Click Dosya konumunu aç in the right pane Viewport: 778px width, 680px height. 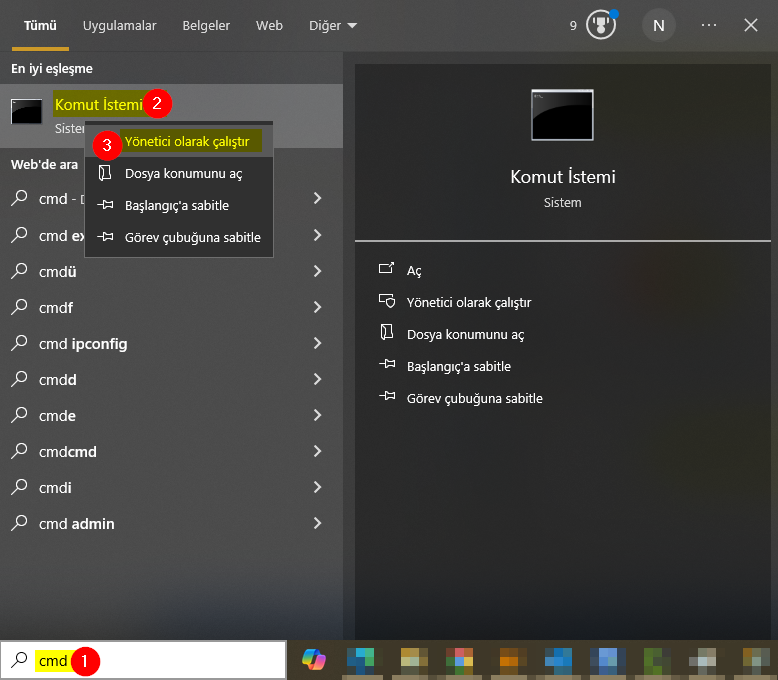click(x=465, y=335)
